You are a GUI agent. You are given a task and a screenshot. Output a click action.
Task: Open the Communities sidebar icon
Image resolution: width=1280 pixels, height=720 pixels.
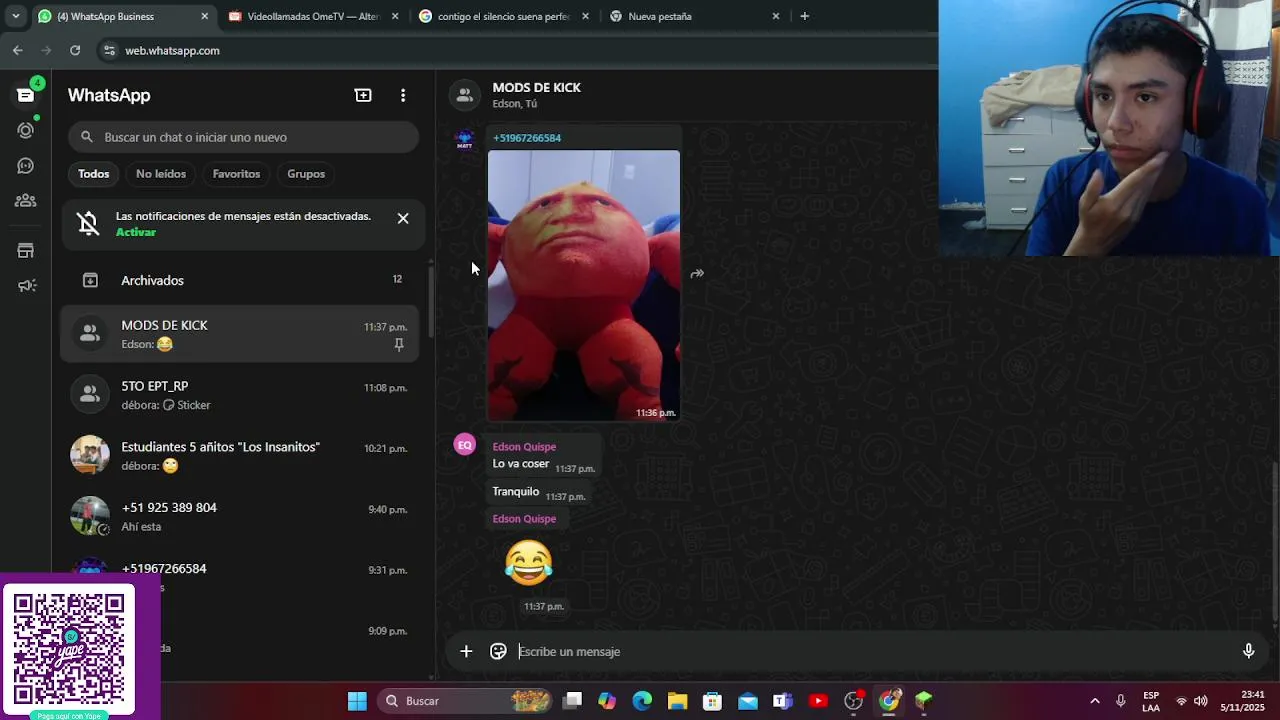26,201
